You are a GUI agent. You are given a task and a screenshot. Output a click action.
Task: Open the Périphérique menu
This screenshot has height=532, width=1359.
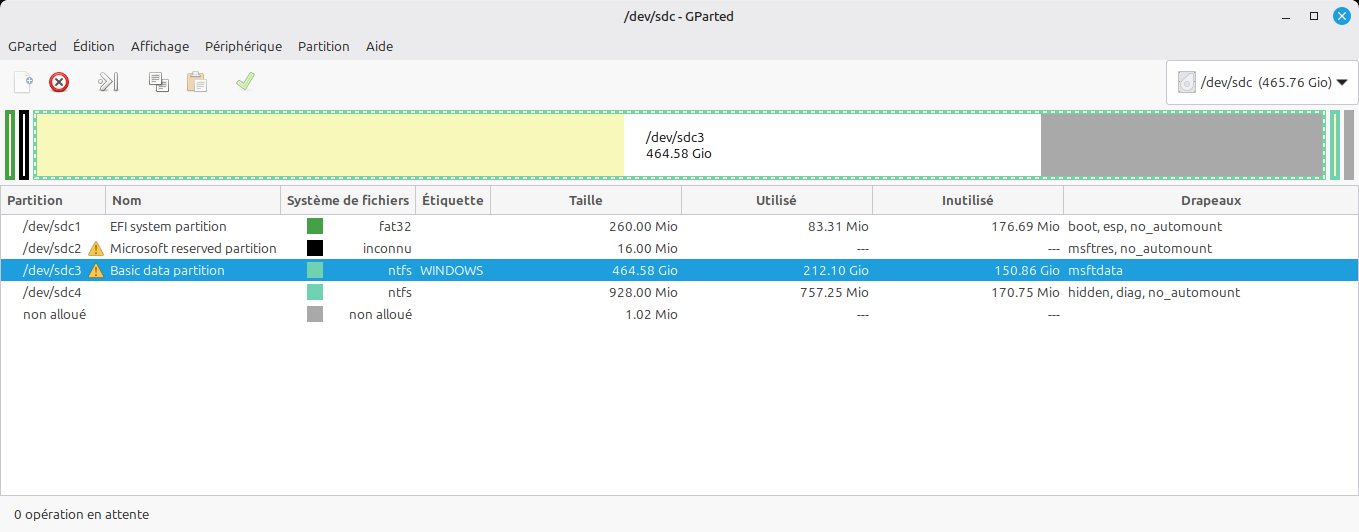(243, 46)
